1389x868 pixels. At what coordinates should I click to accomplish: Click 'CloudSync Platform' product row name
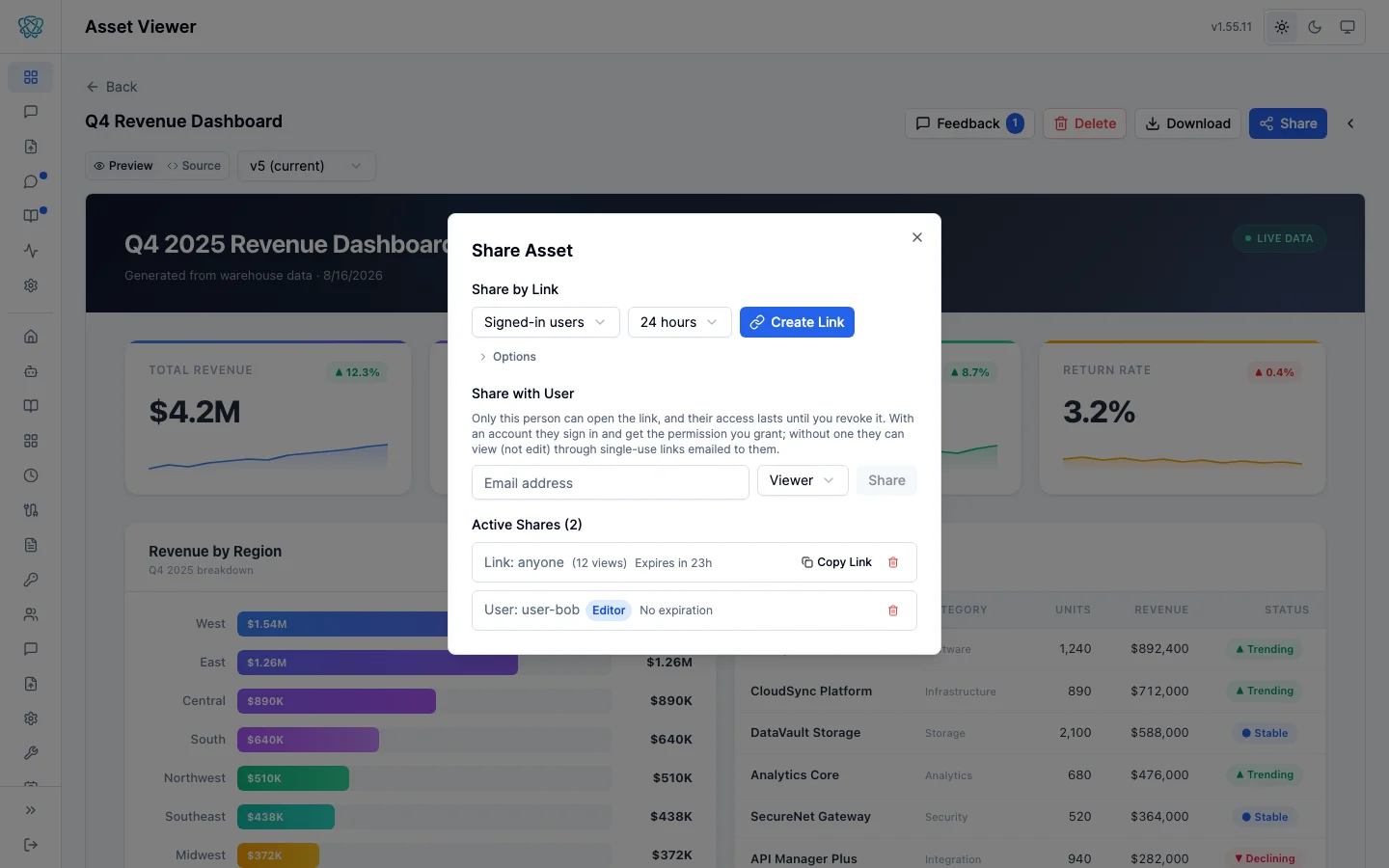point(811,692)
